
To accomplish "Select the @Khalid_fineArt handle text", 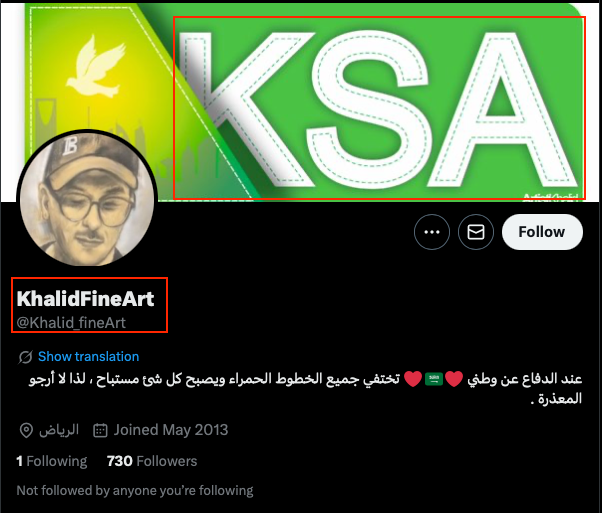I will click(x=71, y=323).
